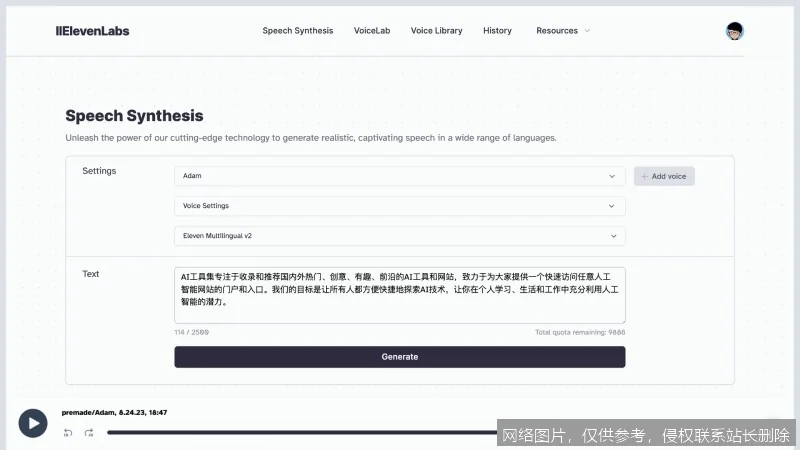Click the ElevenLabs logo

tap(92, 31)
